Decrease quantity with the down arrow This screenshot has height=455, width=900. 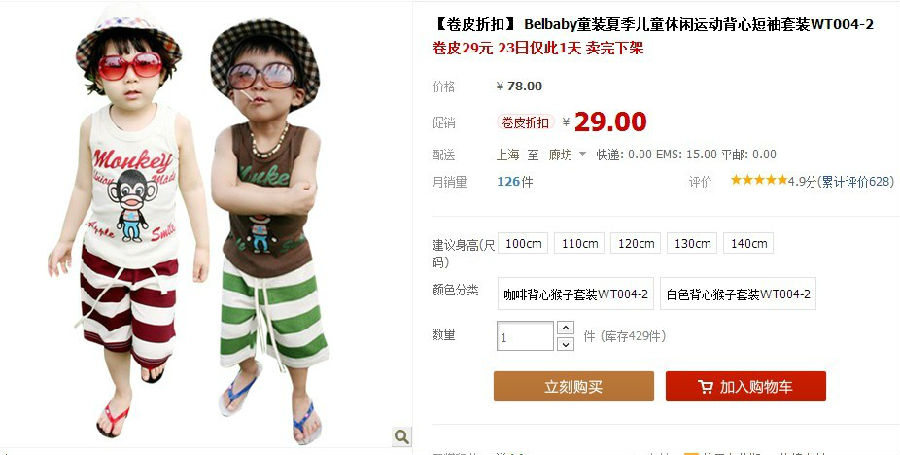pyautogui.click(x=565, y=344)
